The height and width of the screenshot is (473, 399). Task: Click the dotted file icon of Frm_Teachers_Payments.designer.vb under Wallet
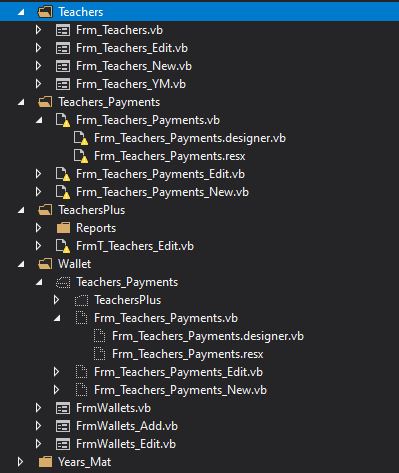click(99, 336)
